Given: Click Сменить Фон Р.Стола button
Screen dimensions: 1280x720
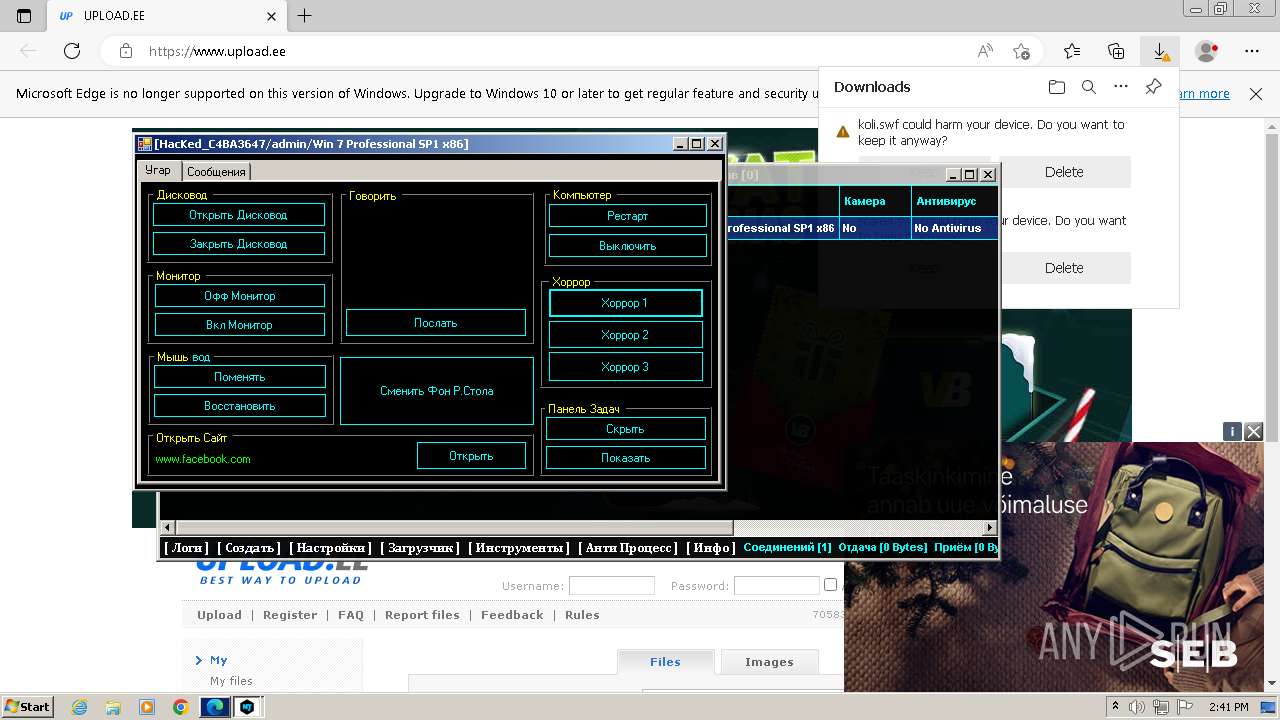Looking at the screenshot, I should [437, 391].
